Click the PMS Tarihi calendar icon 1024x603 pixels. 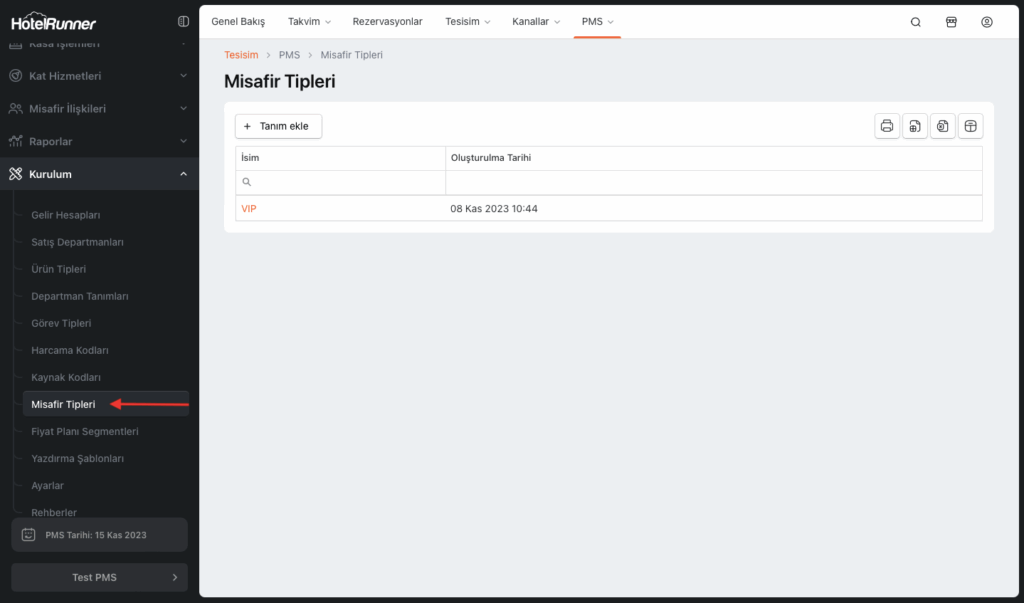click(29, 535)
